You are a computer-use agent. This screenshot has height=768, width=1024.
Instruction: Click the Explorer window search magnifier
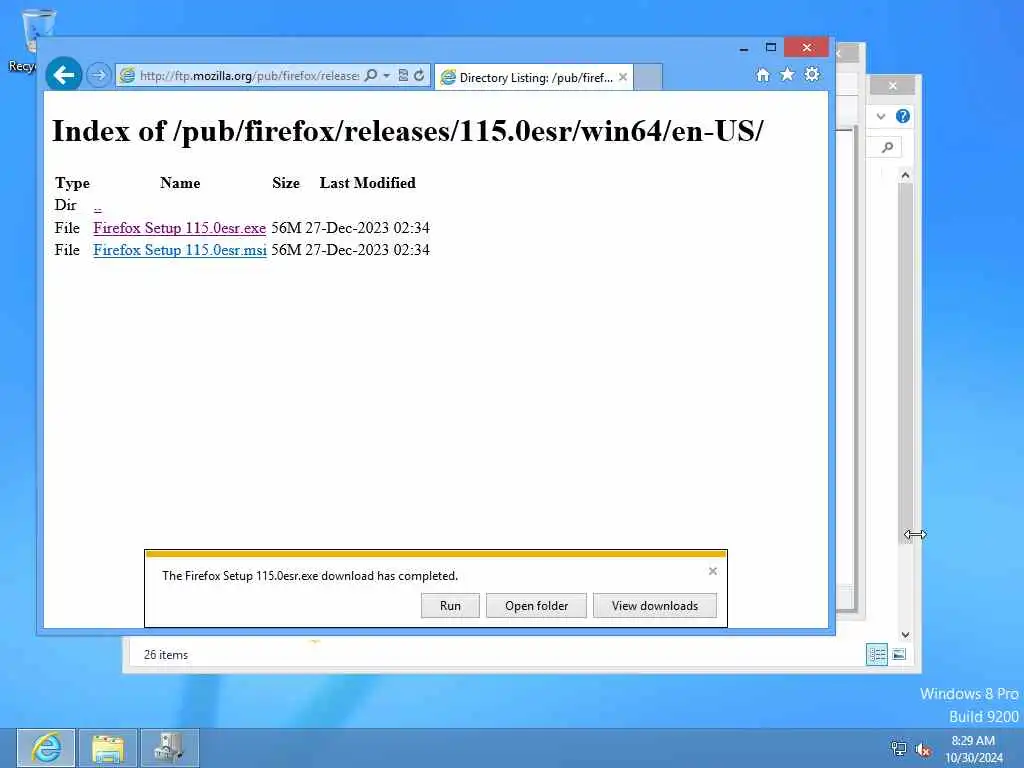coord(887,147)
